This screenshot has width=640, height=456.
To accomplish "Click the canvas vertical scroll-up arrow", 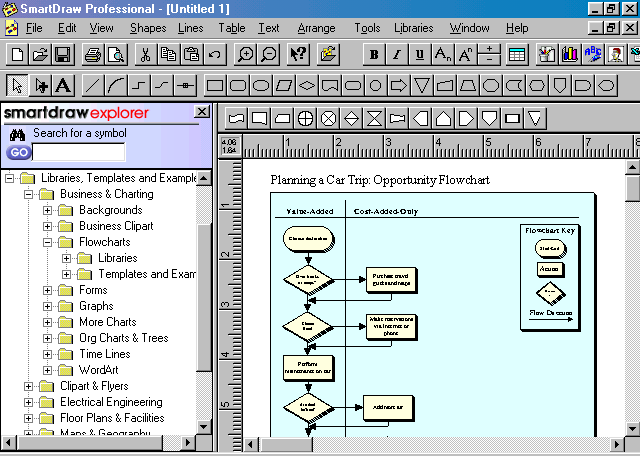I will (x=632, y=167).
